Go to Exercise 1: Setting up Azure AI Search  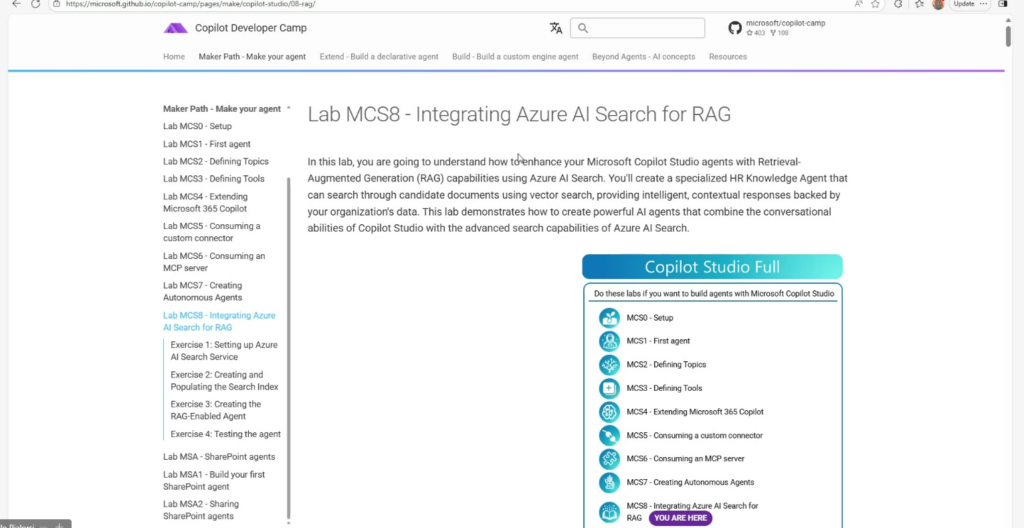(x=224, y=350)
